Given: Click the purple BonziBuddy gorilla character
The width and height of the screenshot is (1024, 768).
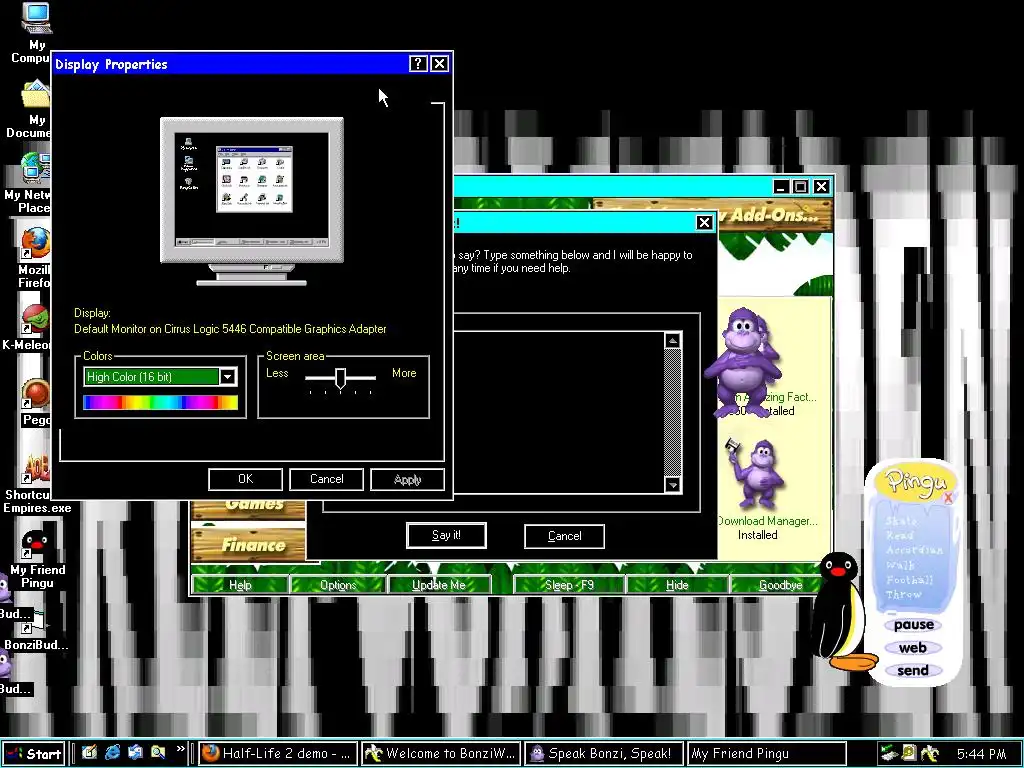Looking at the screenshot, I should coord(744,362).
